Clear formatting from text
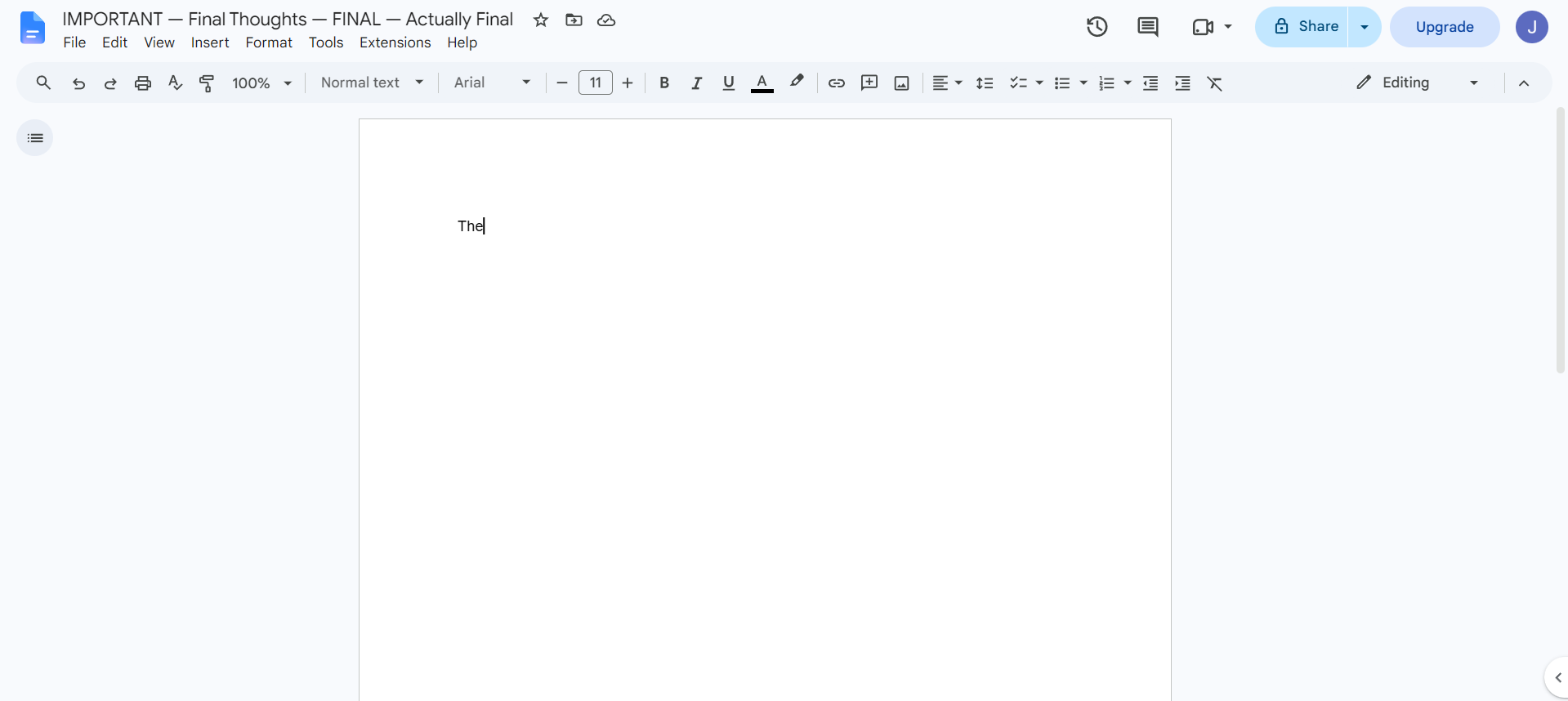The image size is (1568, 701). (x=1215, y=83)
